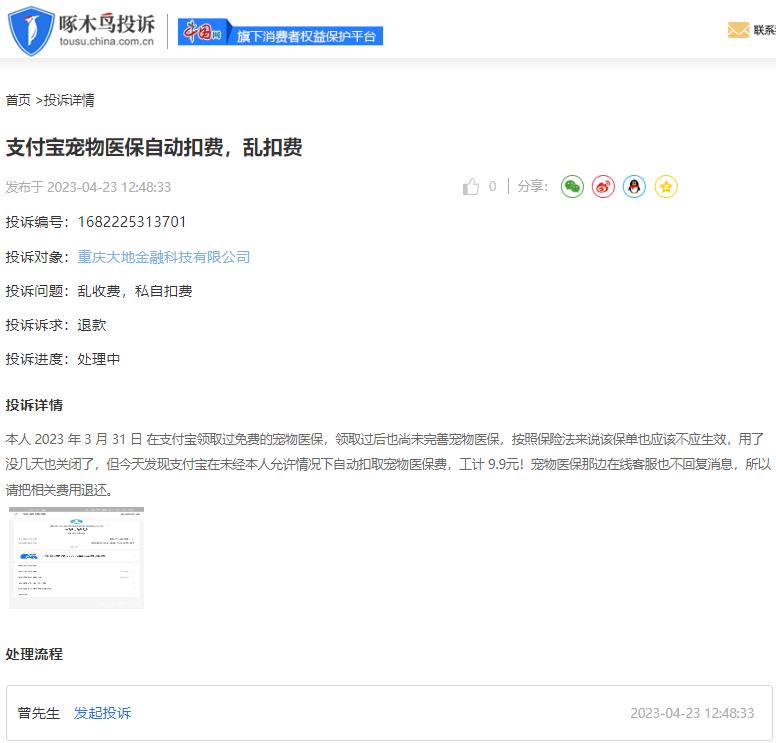Image resolution: width=776 pixels, height=743 pixels.
Task: Click 曾先生 name in process box
Action: [x=39, y=713]
